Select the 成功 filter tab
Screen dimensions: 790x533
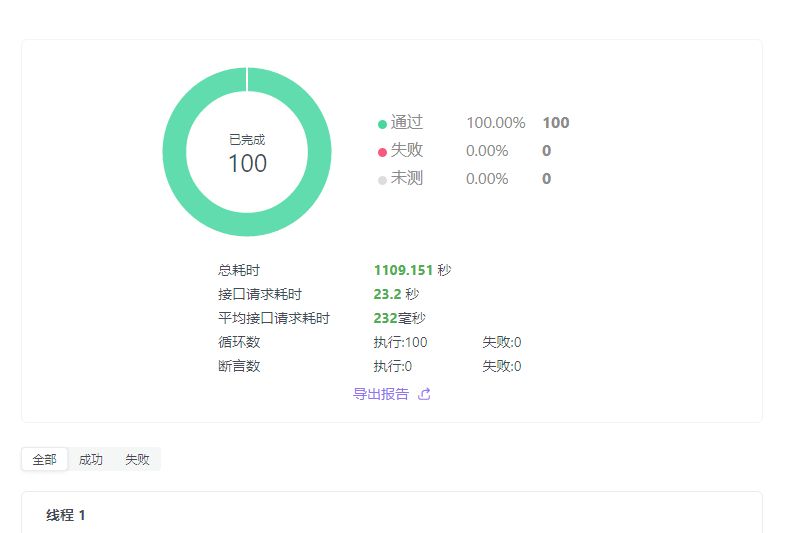click(x=91, y=460)
